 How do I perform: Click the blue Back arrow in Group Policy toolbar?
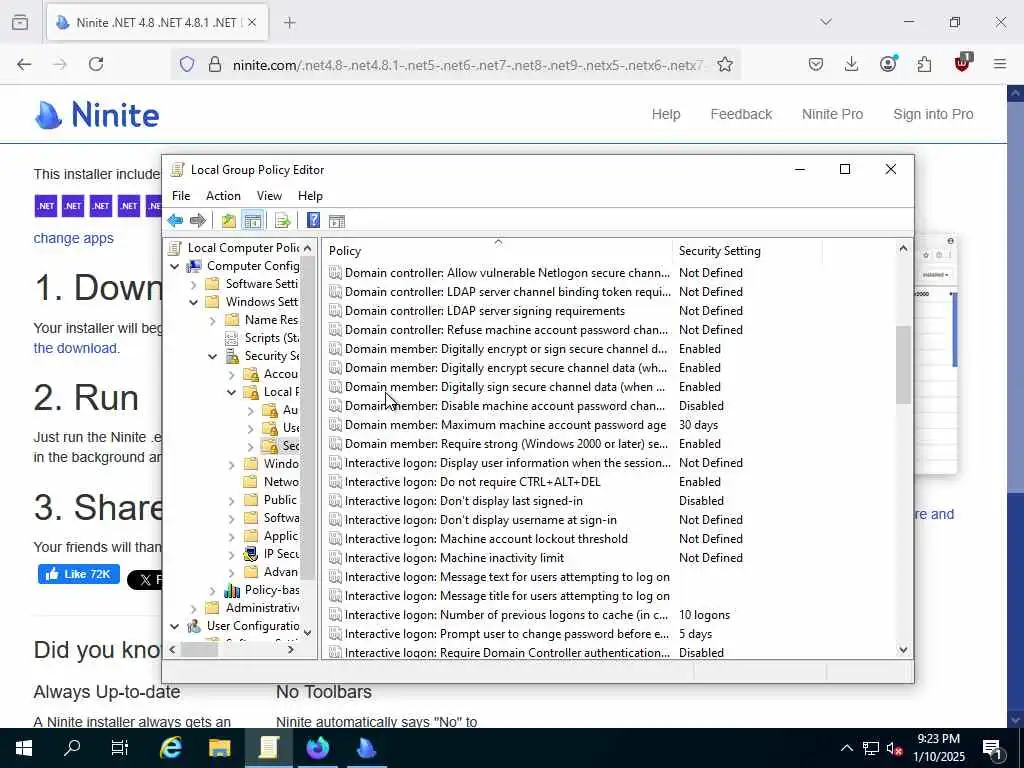[x=175, y=221]
